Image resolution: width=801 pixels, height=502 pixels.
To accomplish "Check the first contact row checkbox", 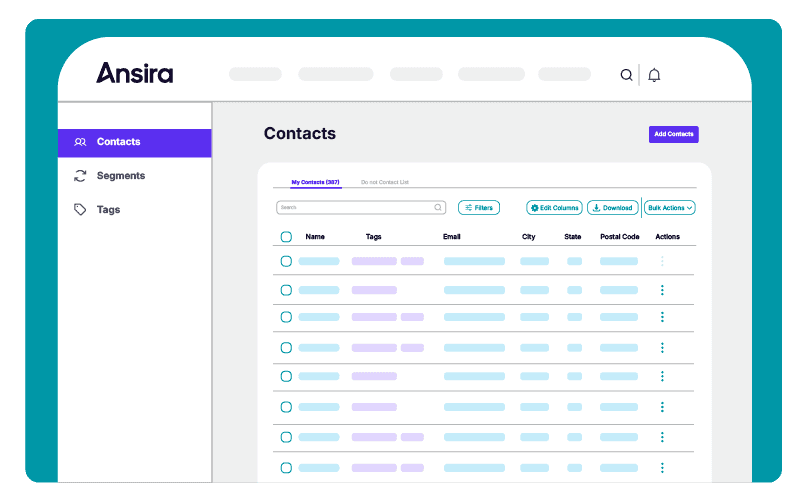I will [286, 261].
